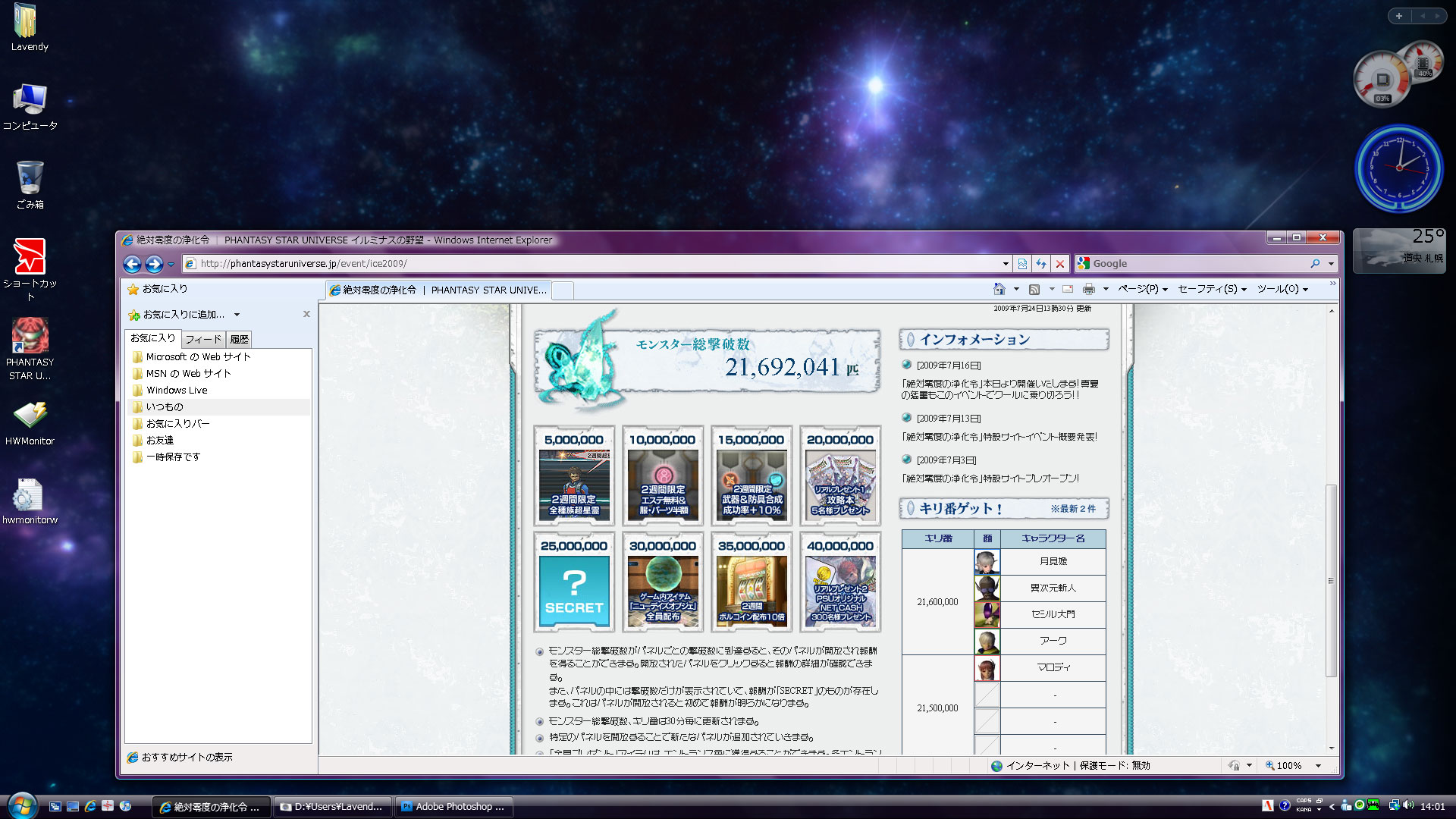
Task: Click the 5,000,000 reward panel
Action: click(x=574, y=476)
